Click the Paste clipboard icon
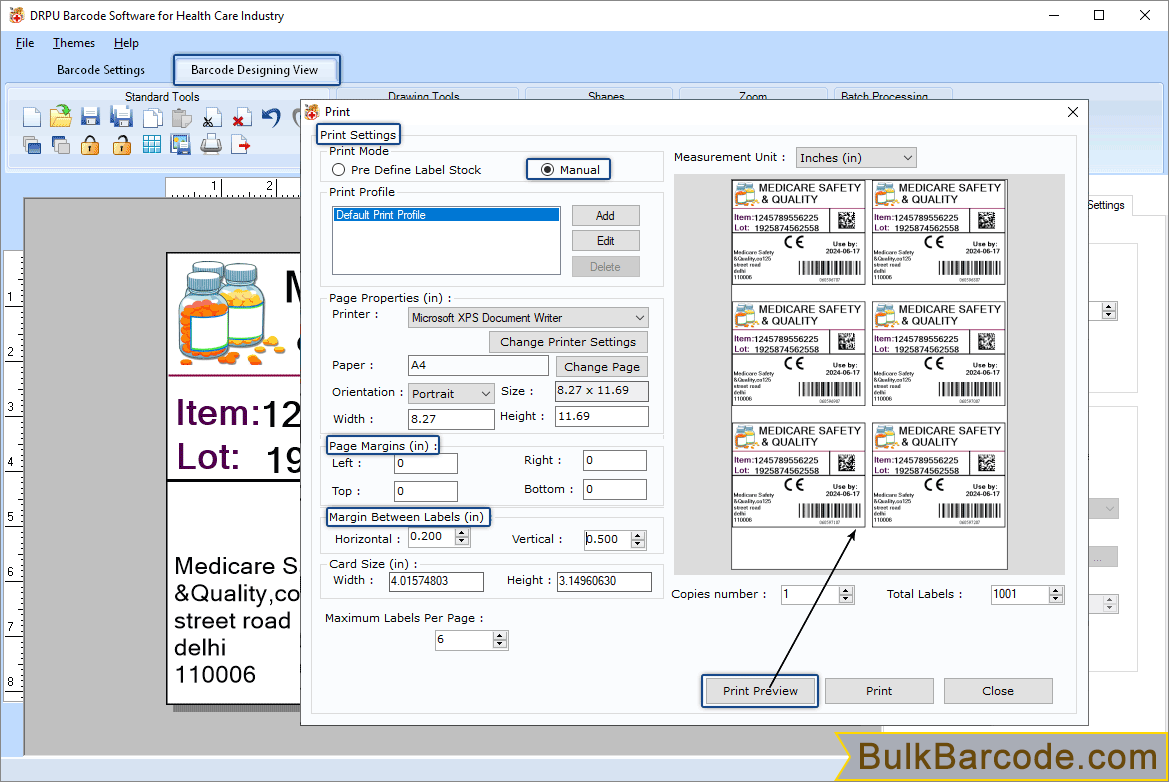 pyautogui.click(x=181, y=118)
